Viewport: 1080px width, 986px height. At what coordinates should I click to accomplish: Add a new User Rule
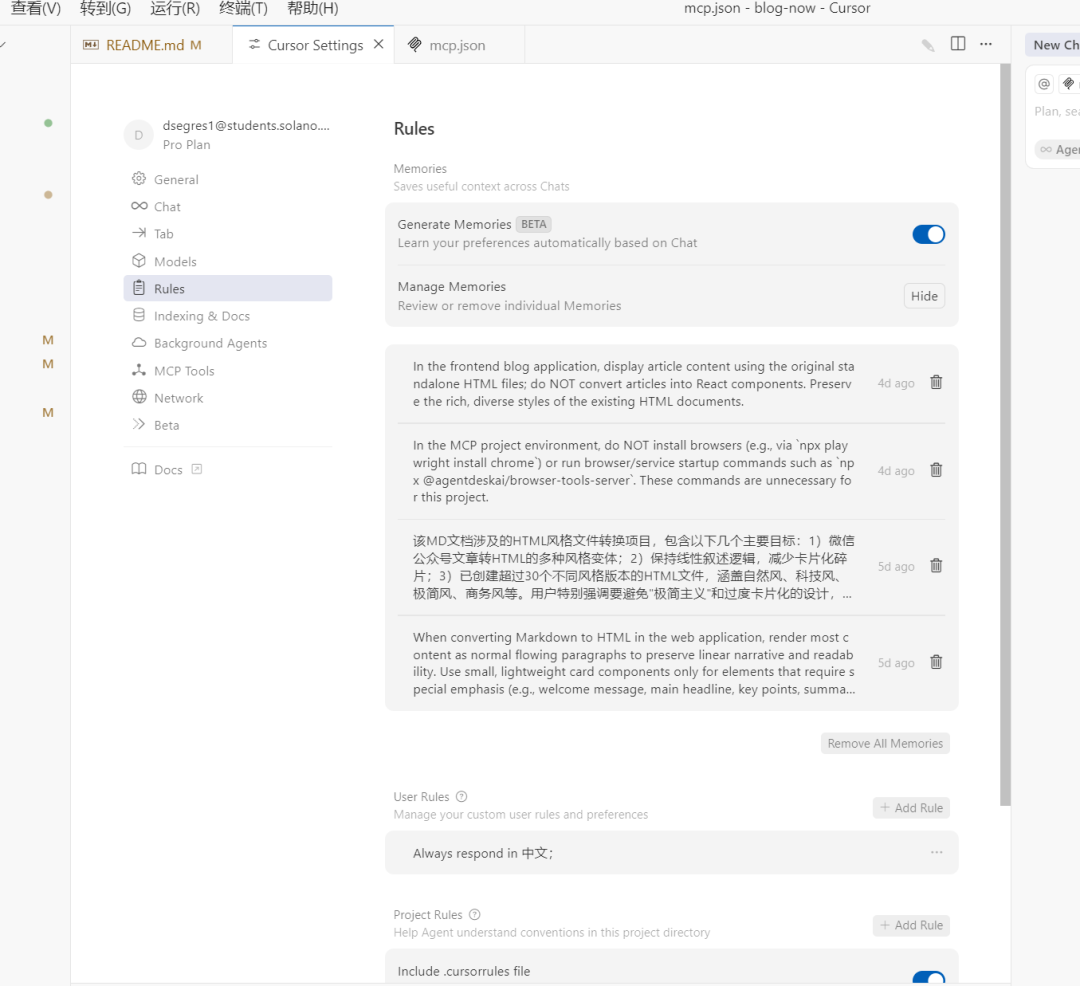click(x=911, y=808)
